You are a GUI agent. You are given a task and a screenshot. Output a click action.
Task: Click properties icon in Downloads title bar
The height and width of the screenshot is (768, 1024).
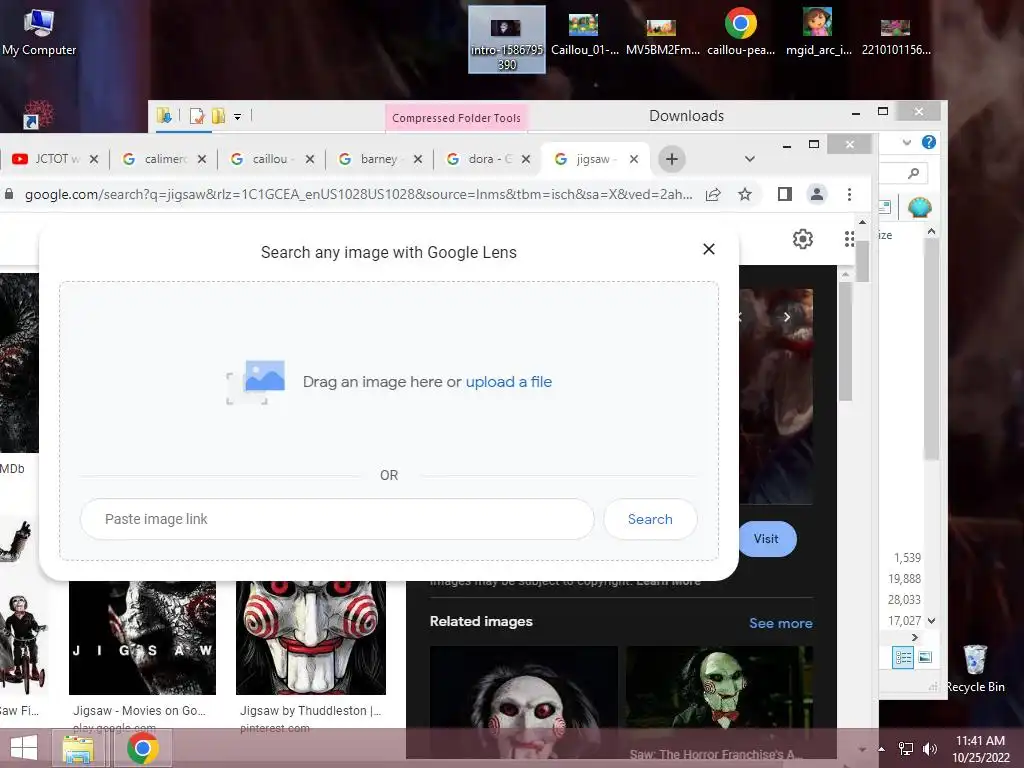point(197,116)
